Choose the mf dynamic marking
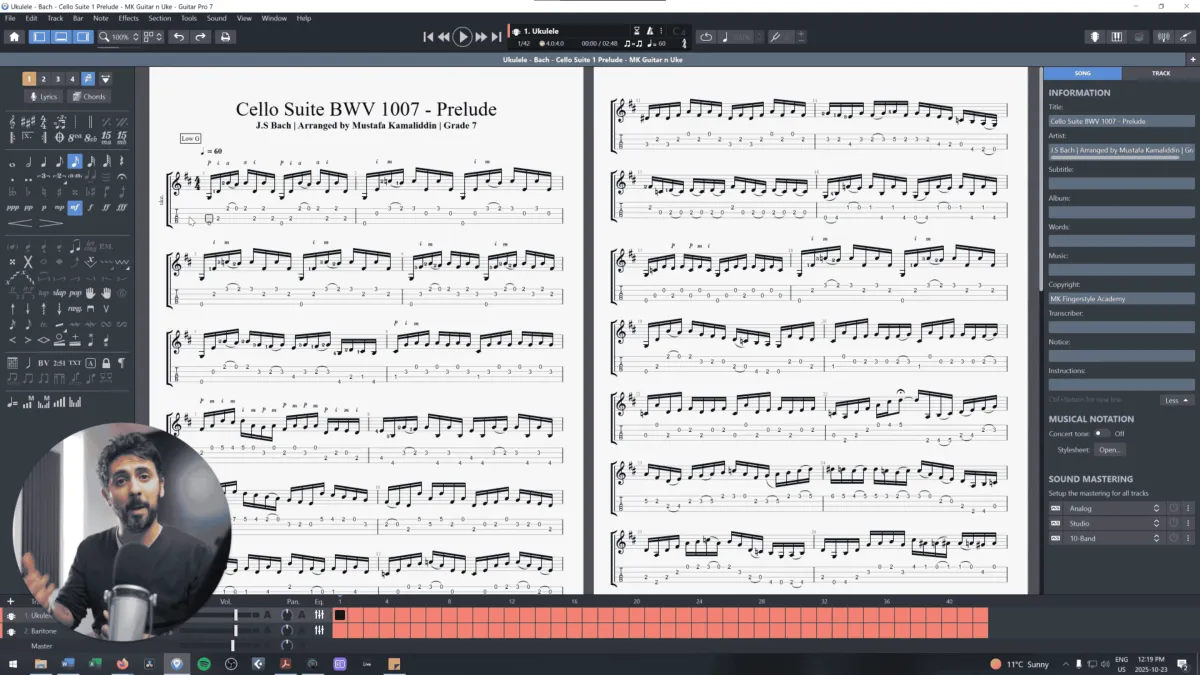Screen dimensions: 1200x675 tap(75, 207)
